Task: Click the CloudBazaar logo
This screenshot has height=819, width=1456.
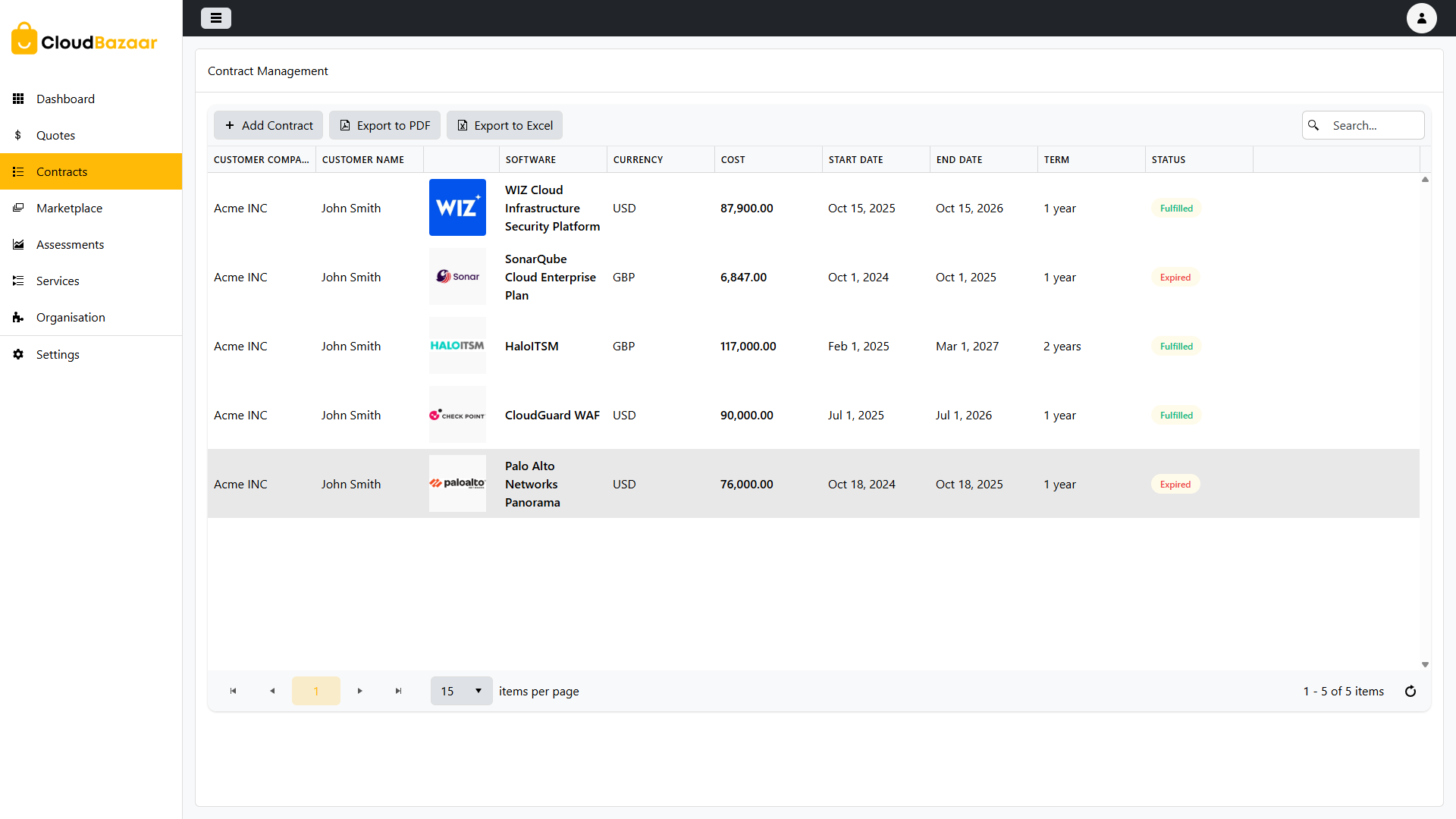Action: tap(85, 39)
